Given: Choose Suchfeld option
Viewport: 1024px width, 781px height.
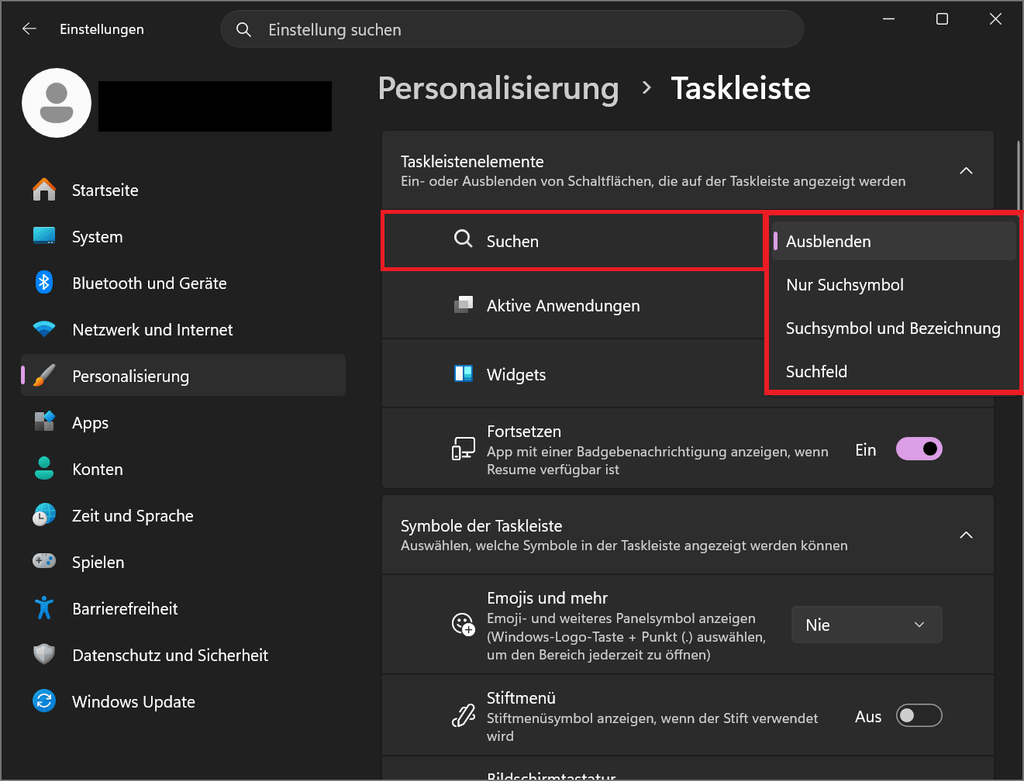Looking at the screenshot, I should click(x=894, y=372).
